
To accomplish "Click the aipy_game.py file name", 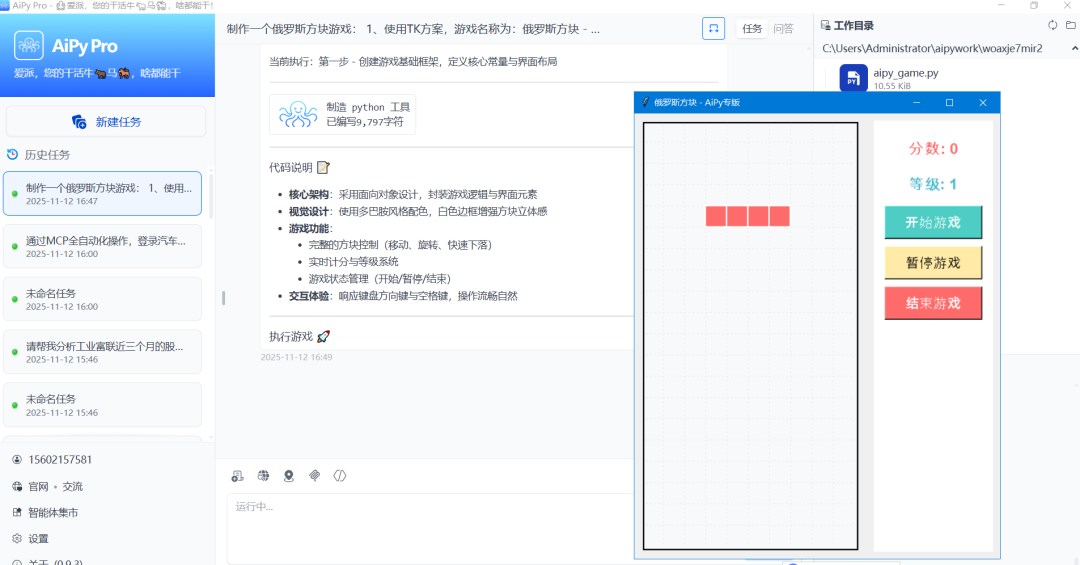I will (906, 73).
